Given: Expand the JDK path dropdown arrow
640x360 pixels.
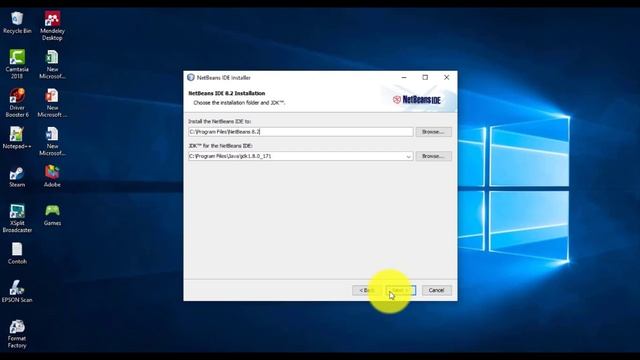Looking at the screenshot, I should coord(408,156).
